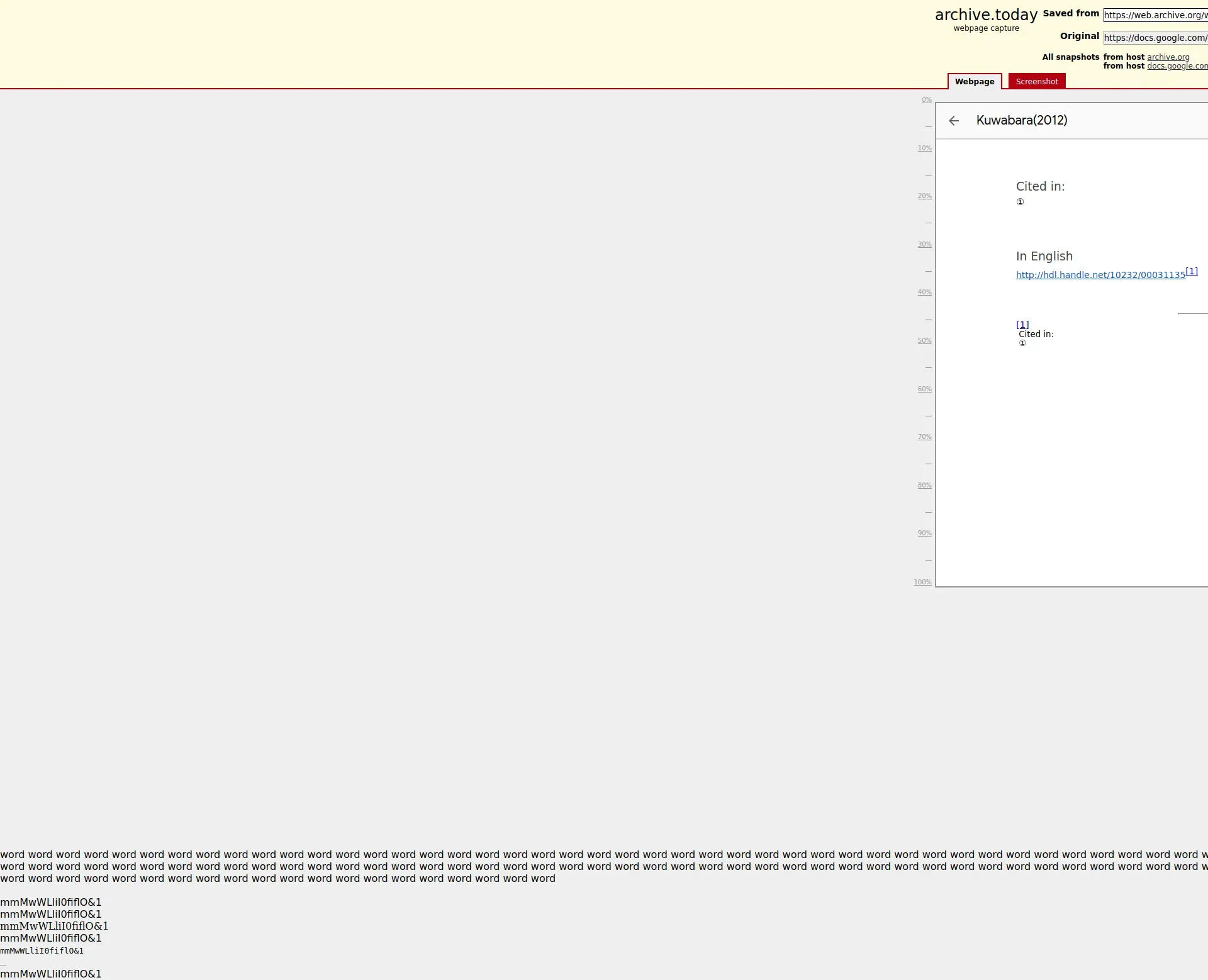
Task: Click the Kuwabara(2012) document title
Action: [1021, 120]
